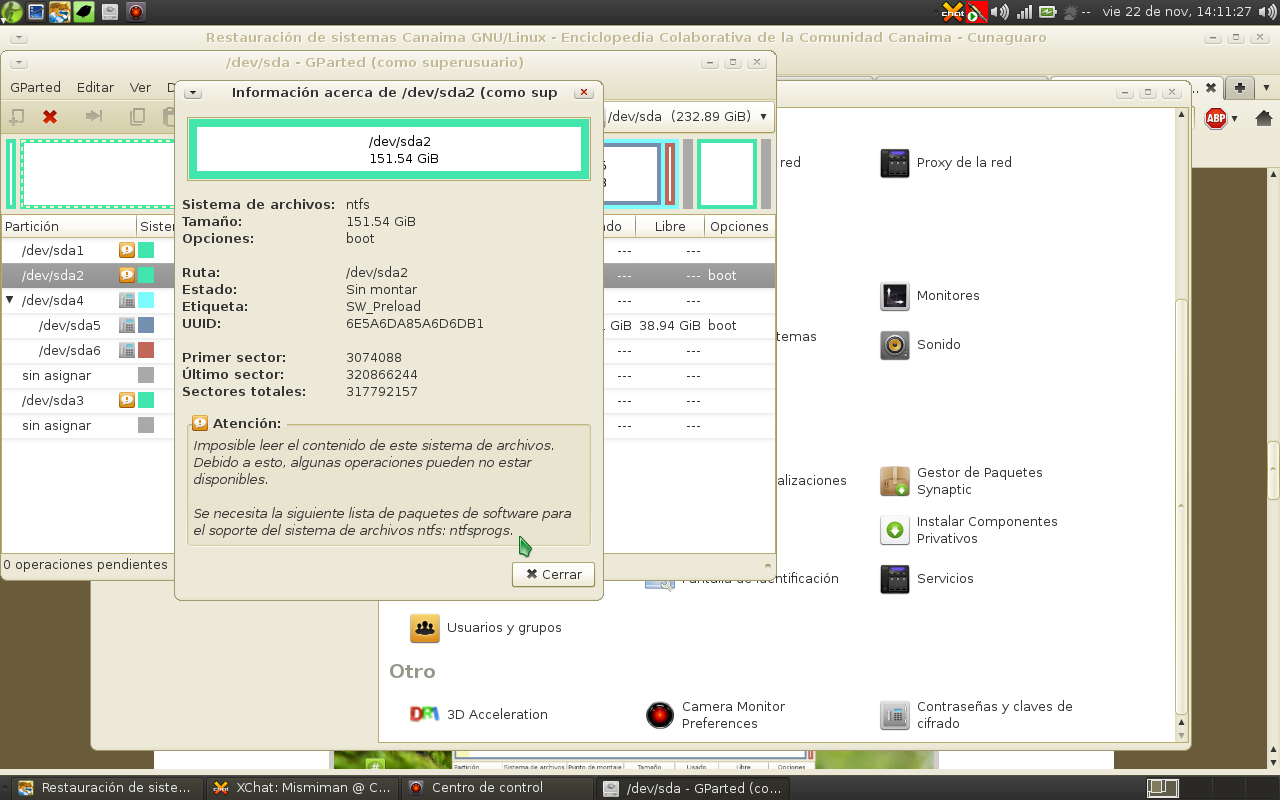
Task: Click the warning icon on /dev/sda3 row
Action: point(127,400)
